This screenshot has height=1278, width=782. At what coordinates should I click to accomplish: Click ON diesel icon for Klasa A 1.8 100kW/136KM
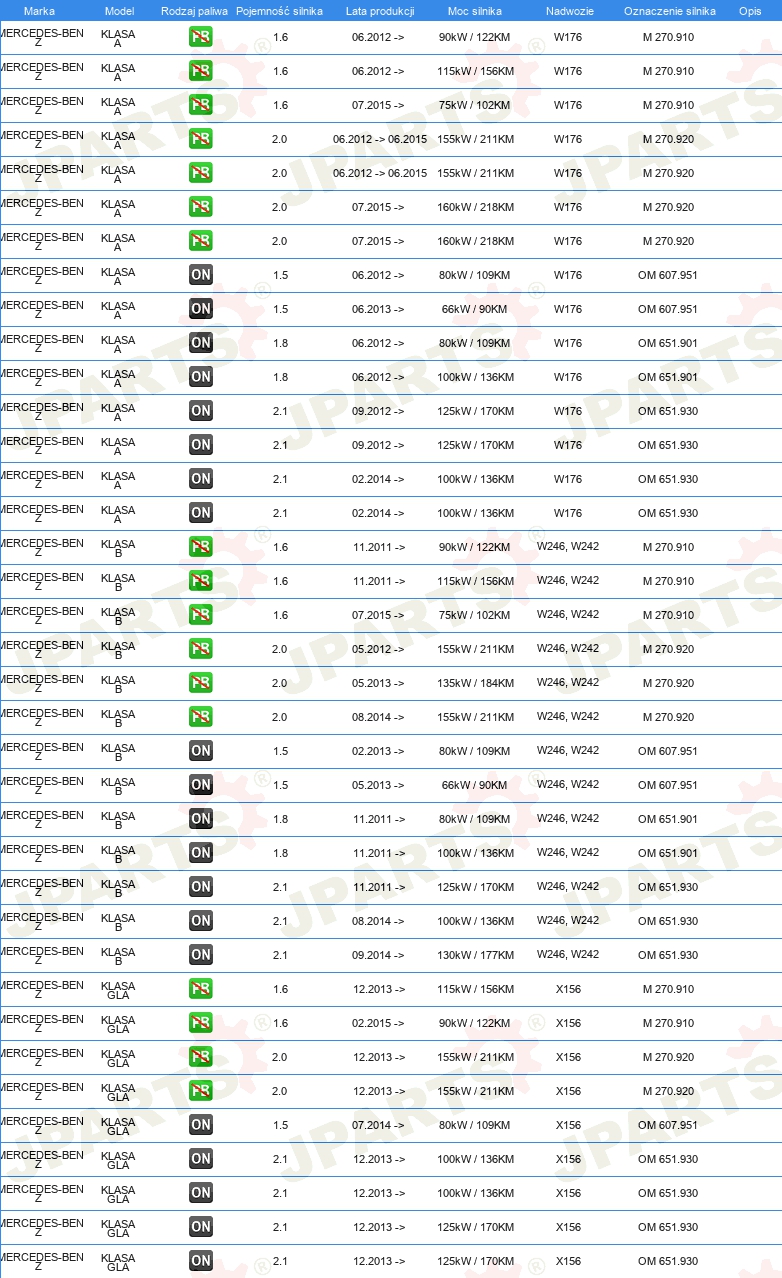(201, 377)
